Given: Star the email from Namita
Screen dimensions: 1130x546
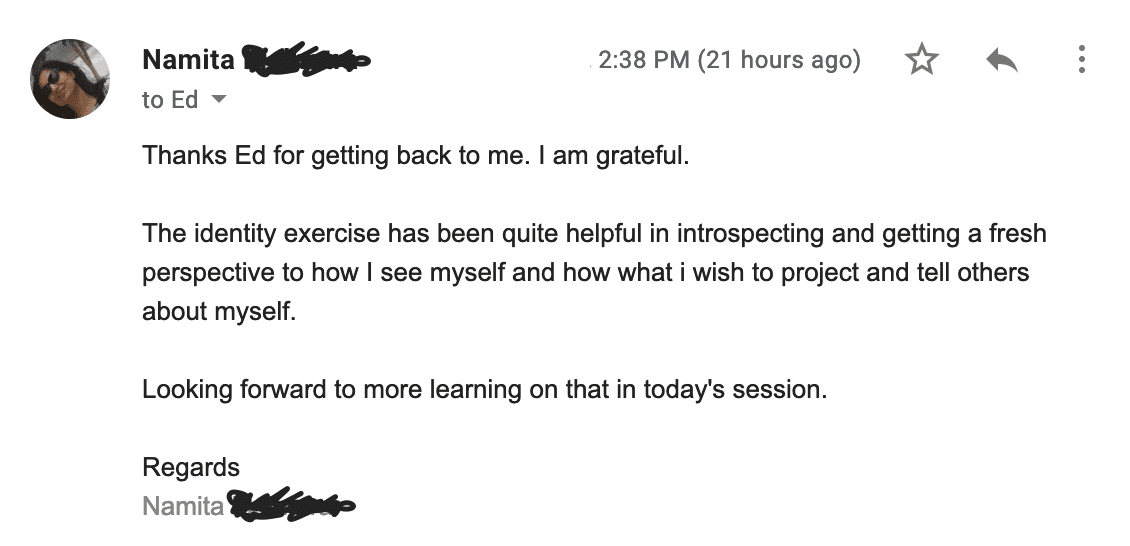Looking at the screenshot, I should point(922,59).
